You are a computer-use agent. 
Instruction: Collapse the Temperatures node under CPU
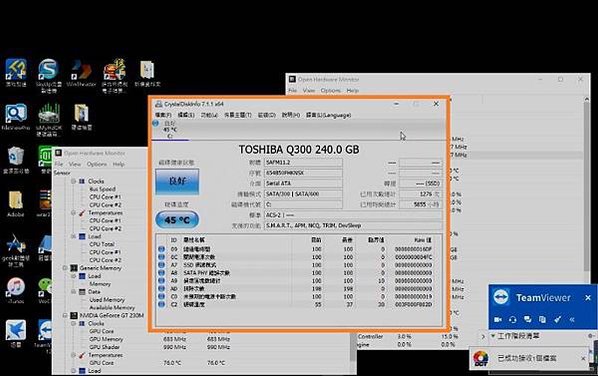tap(73, 213)
